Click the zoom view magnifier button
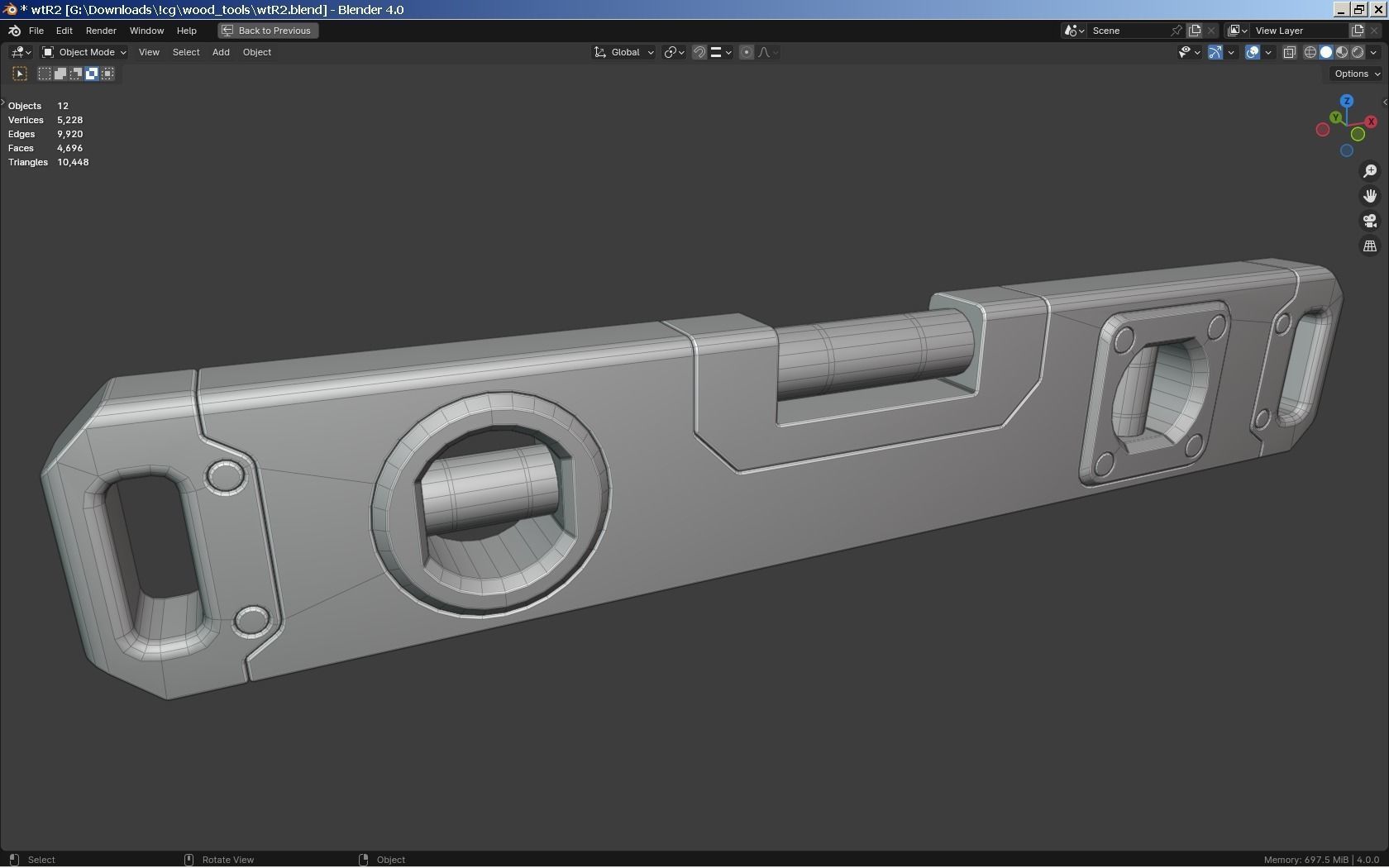The image size is (1389, 868). (1370, 171)
